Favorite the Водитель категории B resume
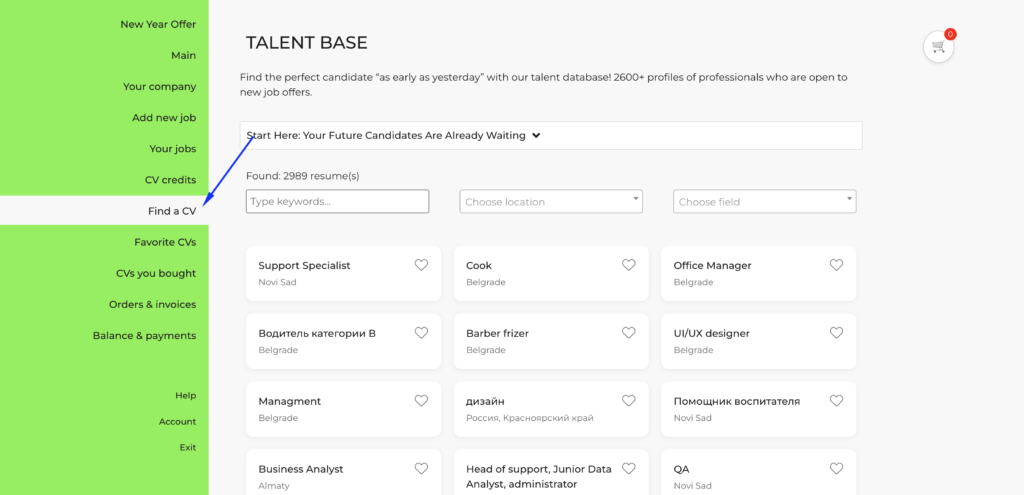This screenshot has height=495, width=1024. tap(421, 333)
